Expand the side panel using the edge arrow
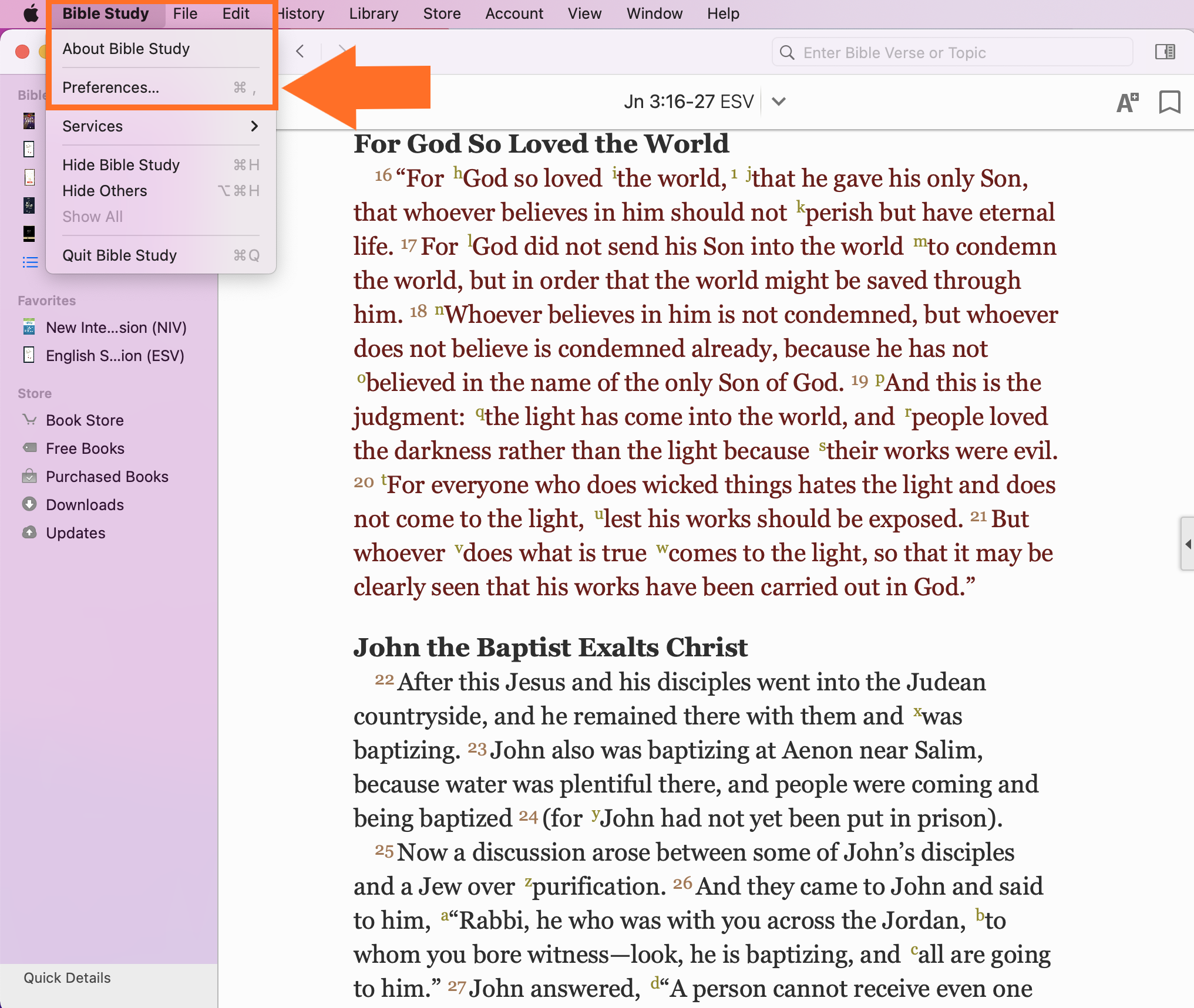This screenshot has height=1008, width=1194. 1188,544
